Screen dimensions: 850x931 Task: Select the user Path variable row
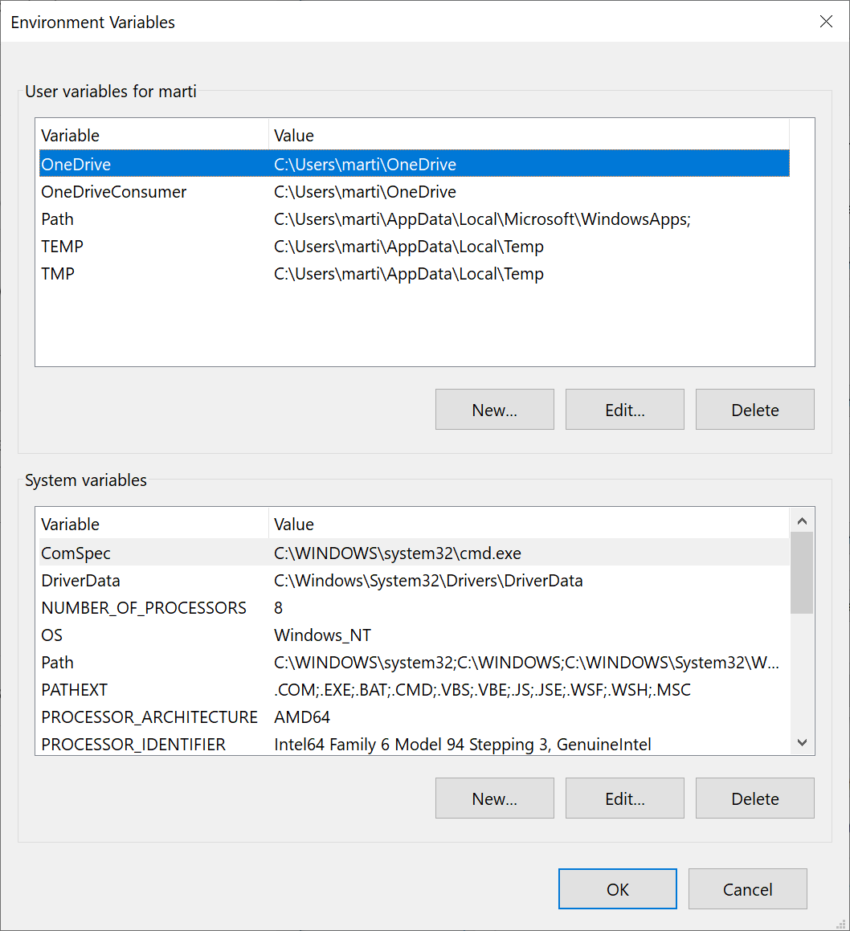(58, 219)
